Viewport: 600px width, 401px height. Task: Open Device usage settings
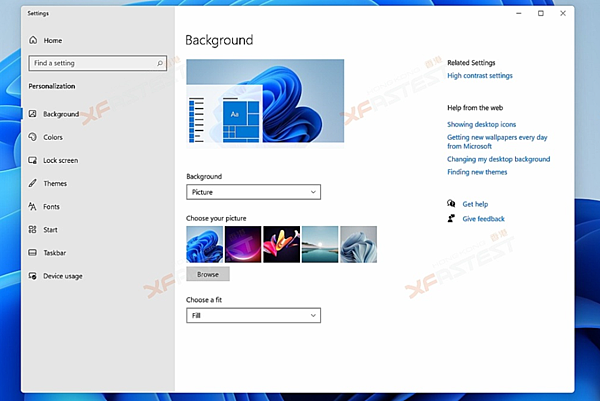pos(98,276)
